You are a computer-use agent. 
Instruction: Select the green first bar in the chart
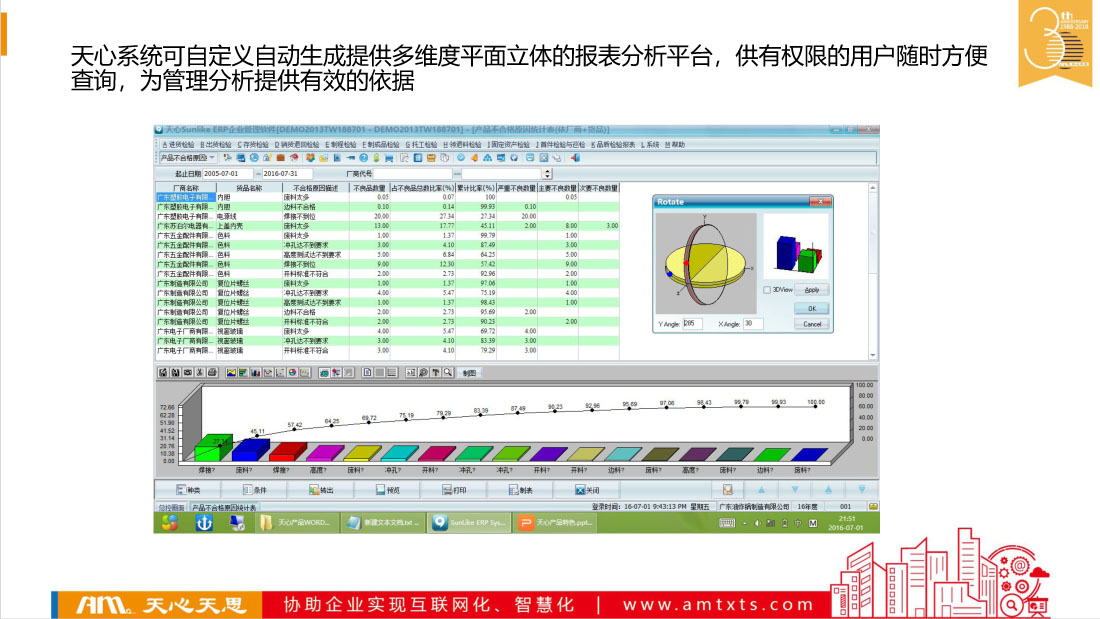coord(213,447)
